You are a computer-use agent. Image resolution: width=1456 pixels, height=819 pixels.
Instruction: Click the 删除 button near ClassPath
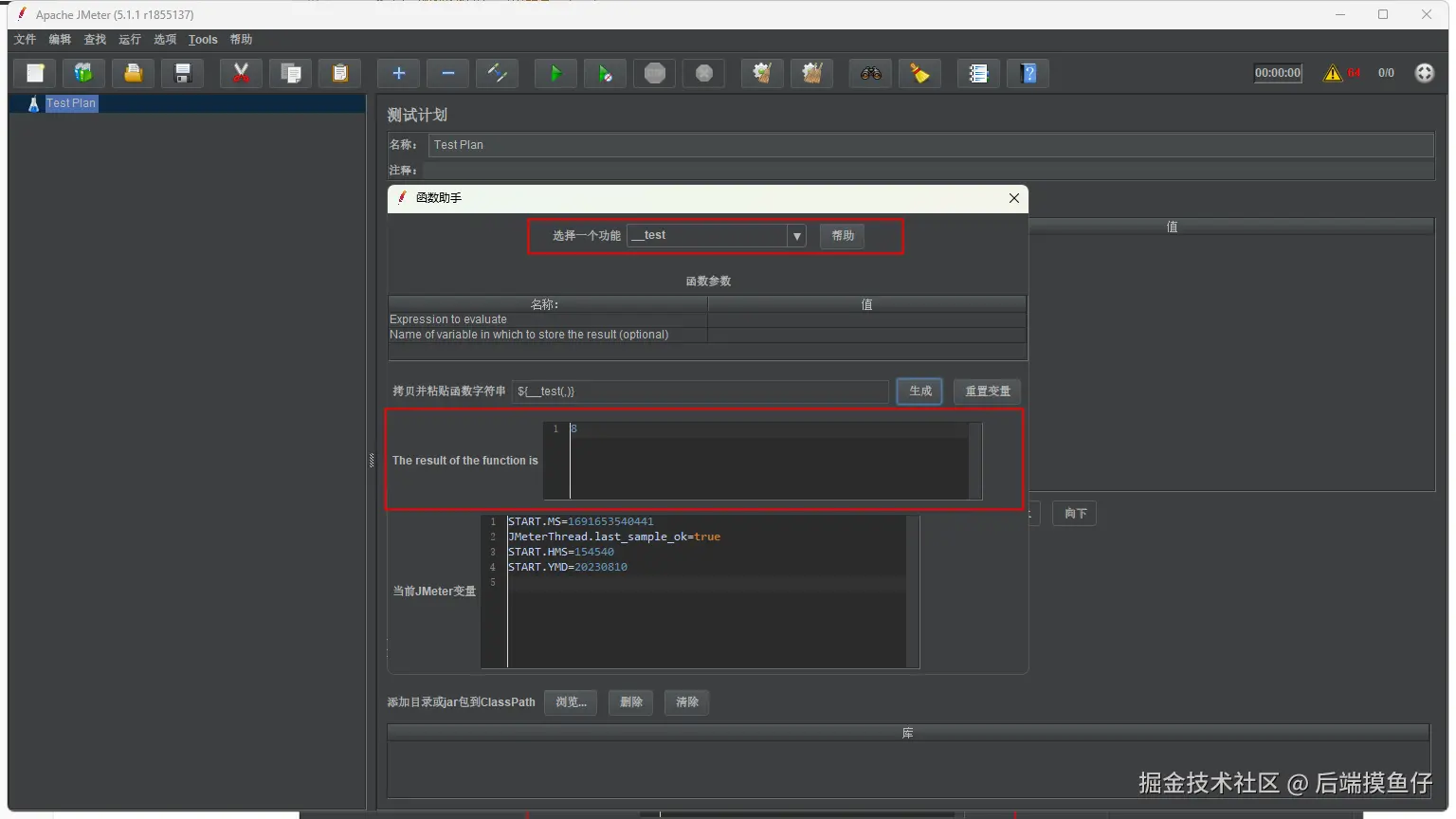[631, 702]
